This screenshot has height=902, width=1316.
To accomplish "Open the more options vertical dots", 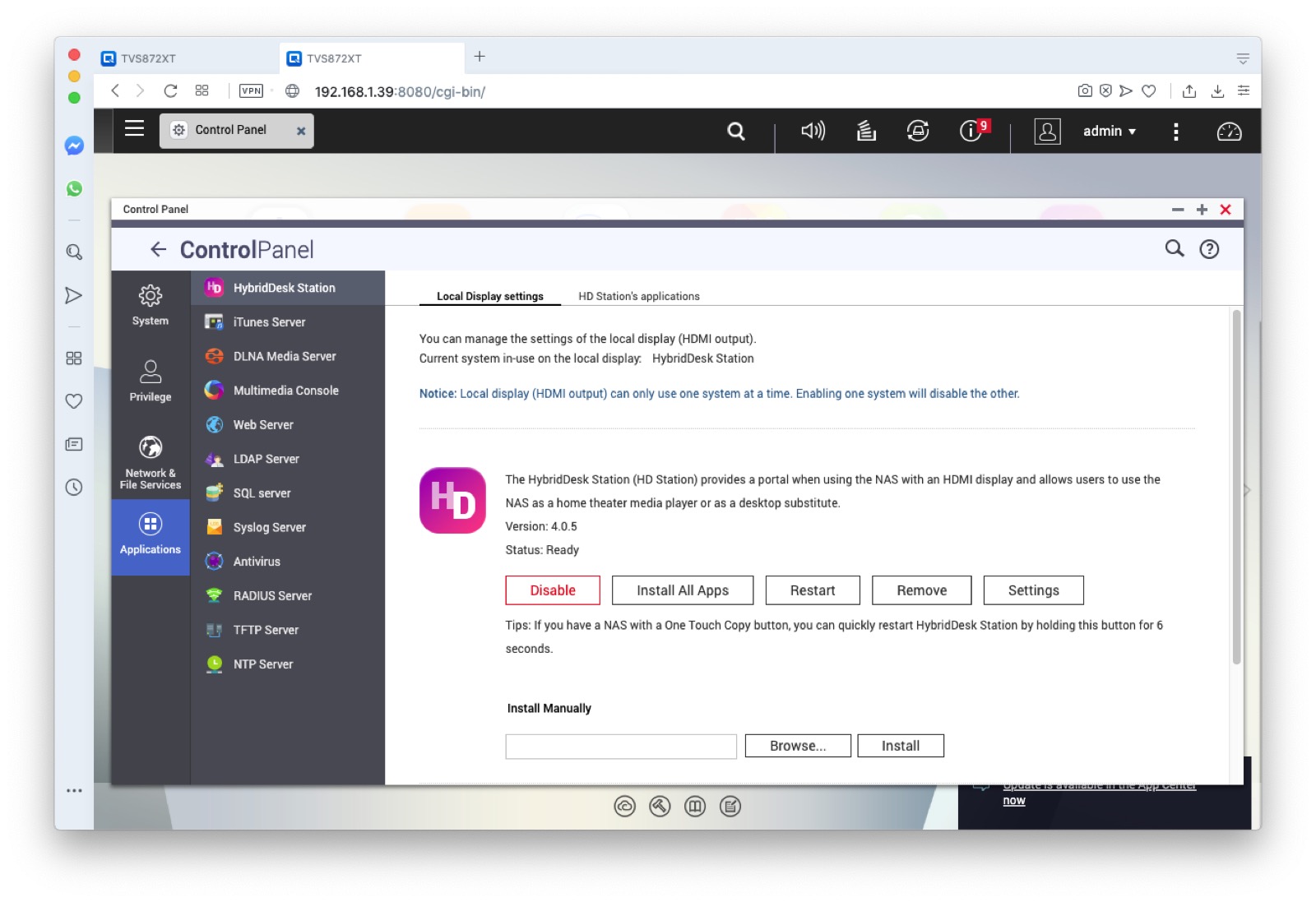I will point(1176,132).
